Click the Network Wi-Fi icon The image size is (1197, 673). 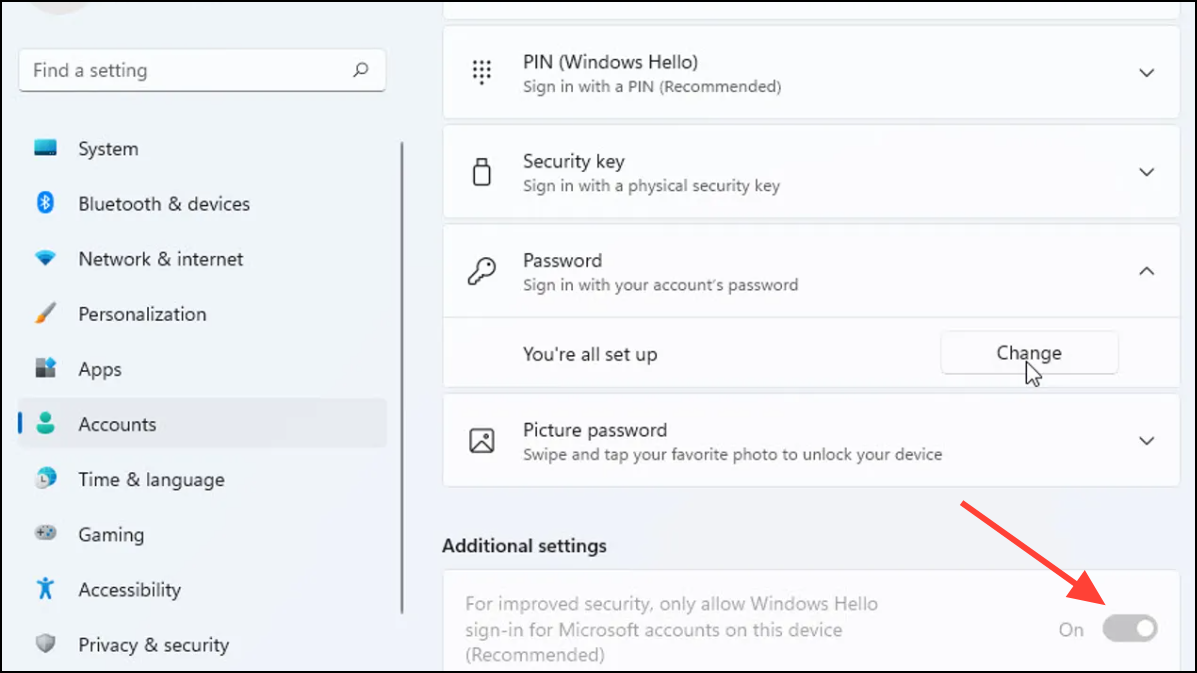[46, 258]
